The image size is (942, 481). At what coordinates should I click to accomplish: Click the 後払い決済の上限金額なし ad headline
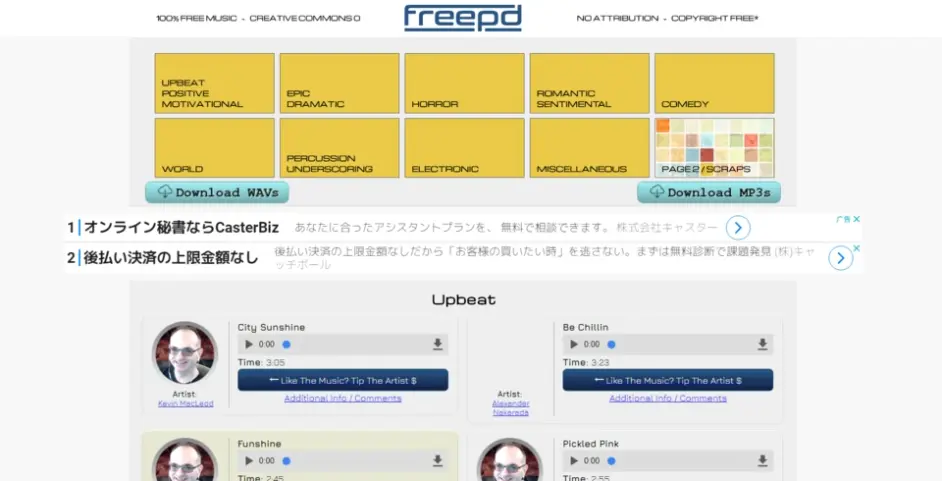[171, 258]
